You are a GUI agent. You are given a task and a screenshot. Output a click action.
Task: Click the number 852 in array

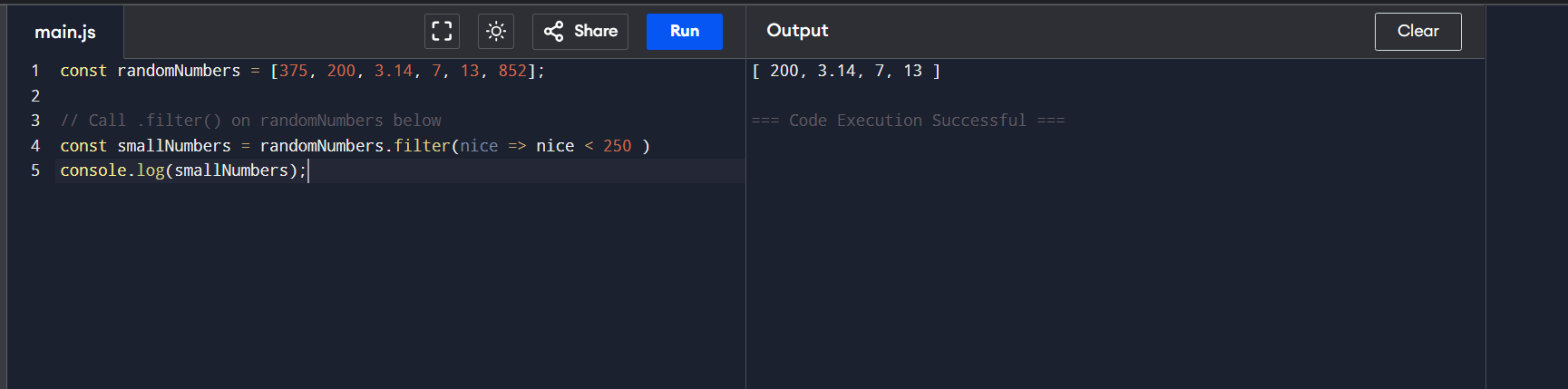click(x=512, y=71)
